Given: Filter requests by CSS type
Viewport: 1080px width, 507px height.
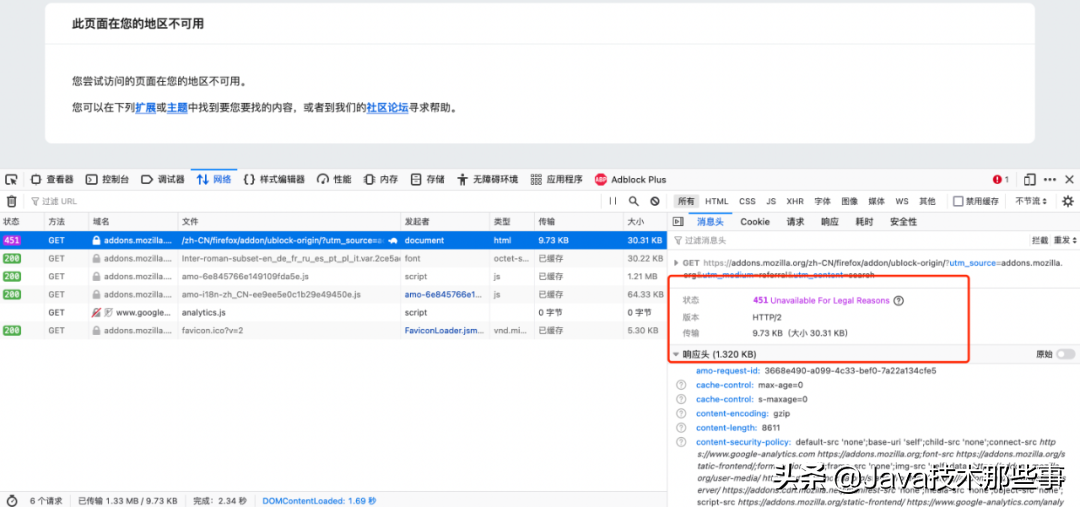Looking at the screenshot, I should click(747, 201).
